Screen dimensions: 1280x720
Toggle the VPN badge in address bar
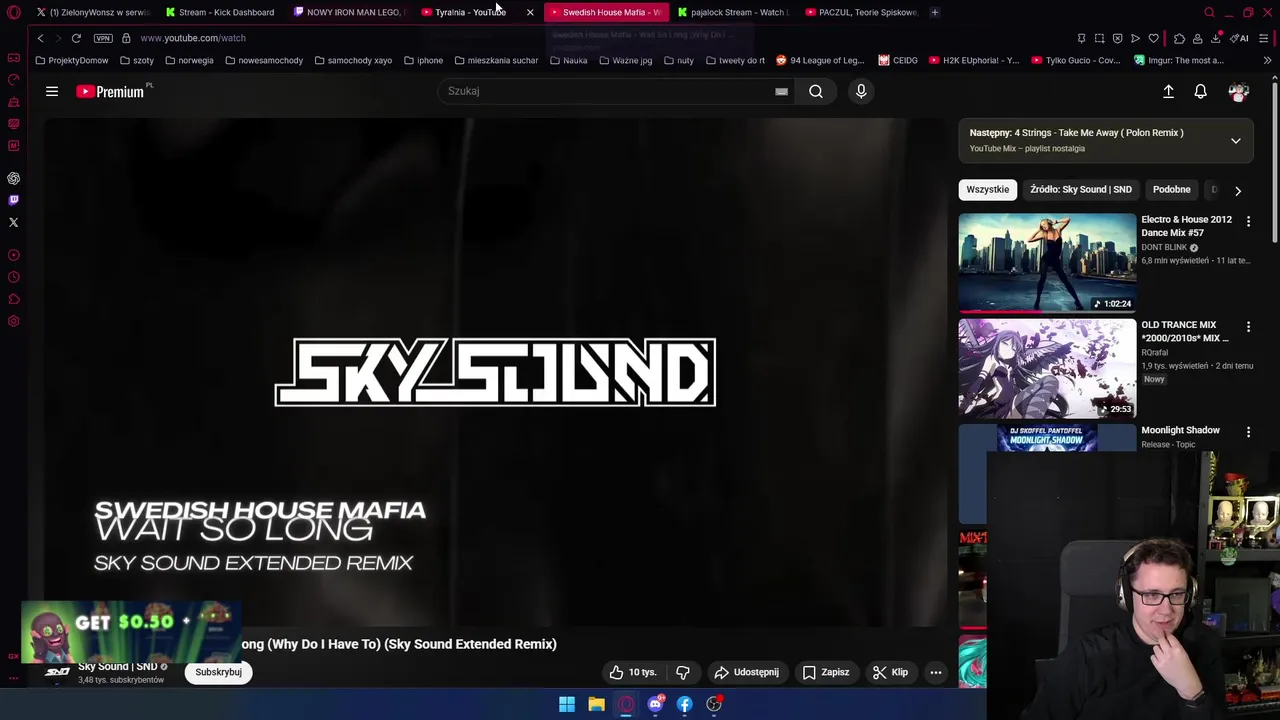point(103,38)
